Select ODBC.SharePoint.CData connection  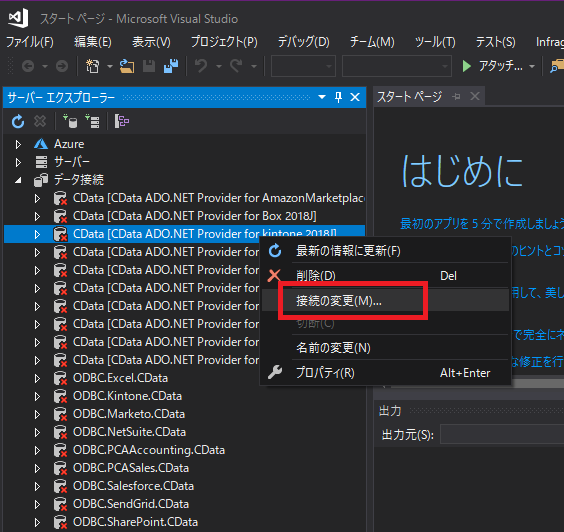(135, 522)
